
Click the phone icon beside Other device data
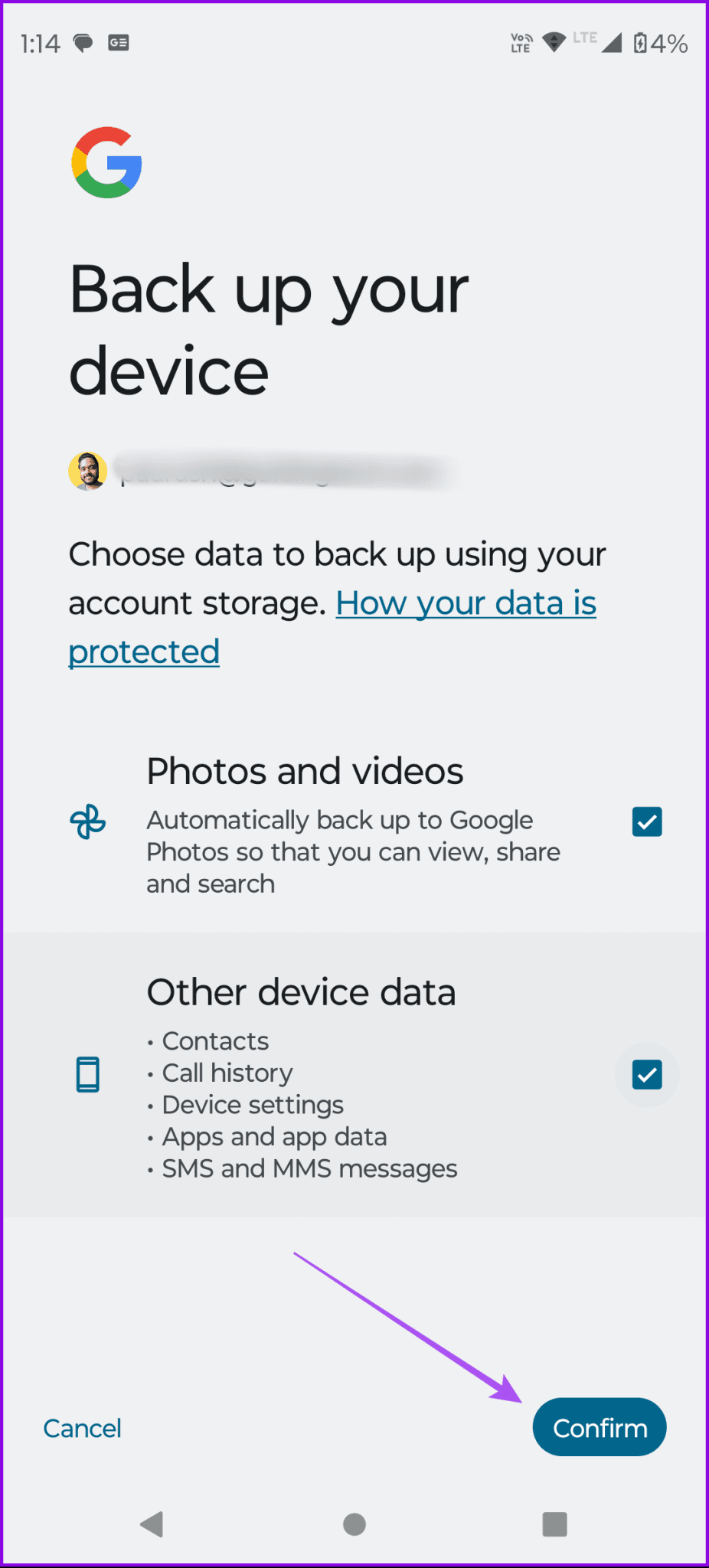[x=88, y=1074]
